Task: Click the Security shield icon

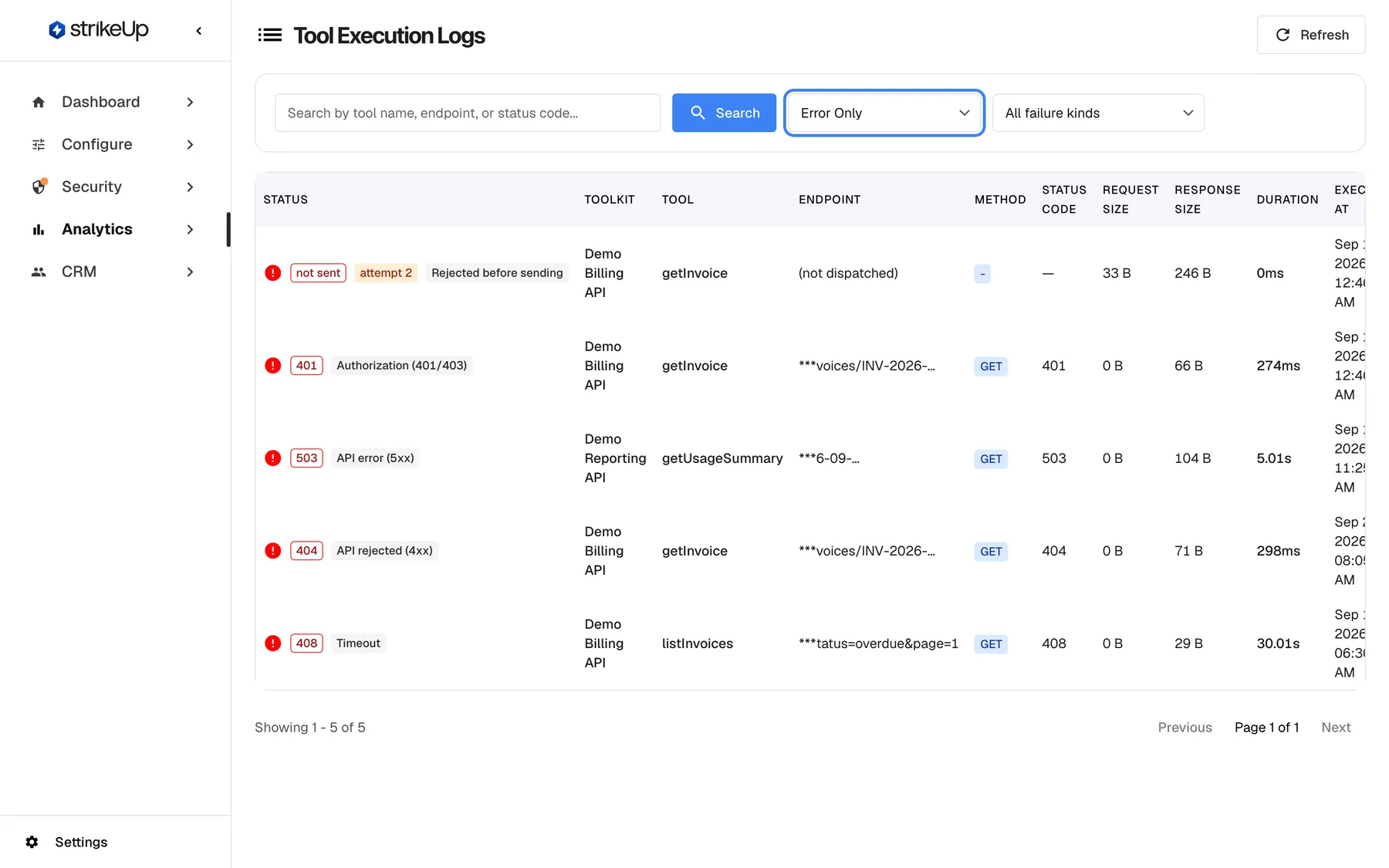Action: coord(39,187)
